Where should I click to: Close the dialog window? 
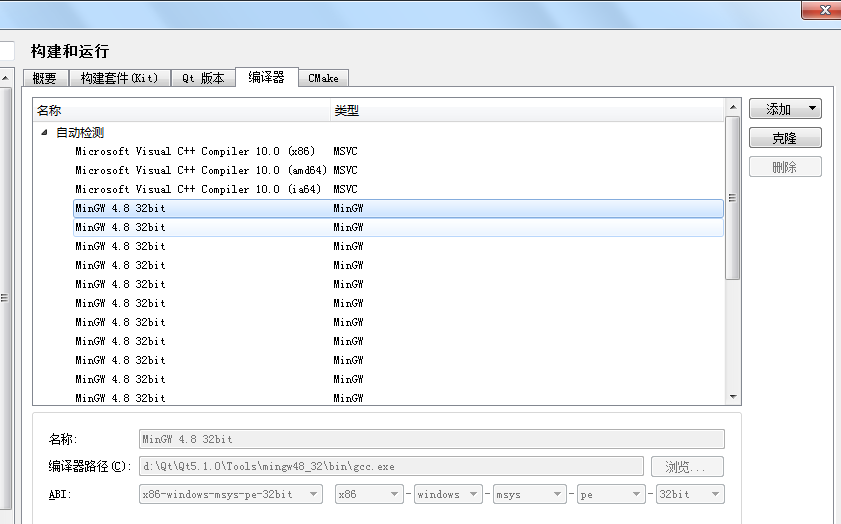click(x=824, y=9)
